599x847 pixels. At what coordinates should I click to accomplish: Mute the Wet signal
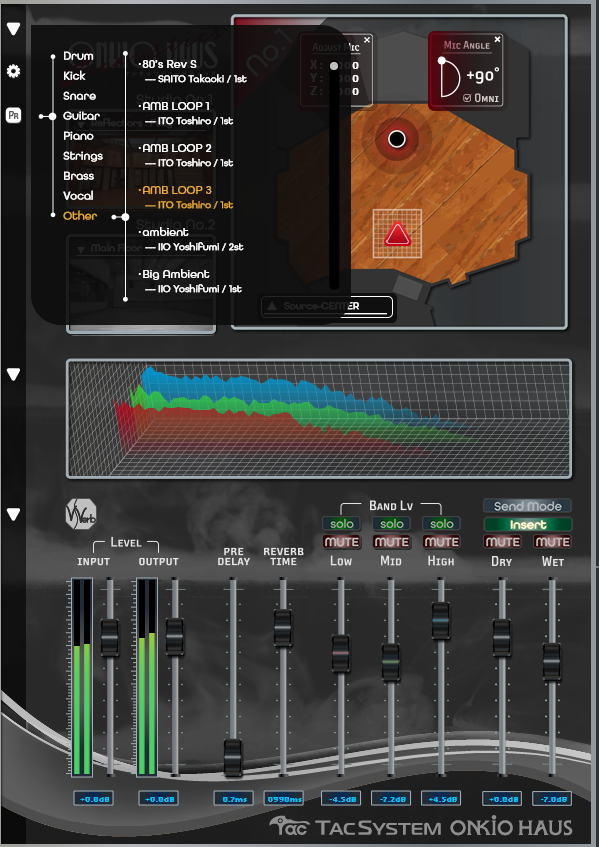(552, 542)
